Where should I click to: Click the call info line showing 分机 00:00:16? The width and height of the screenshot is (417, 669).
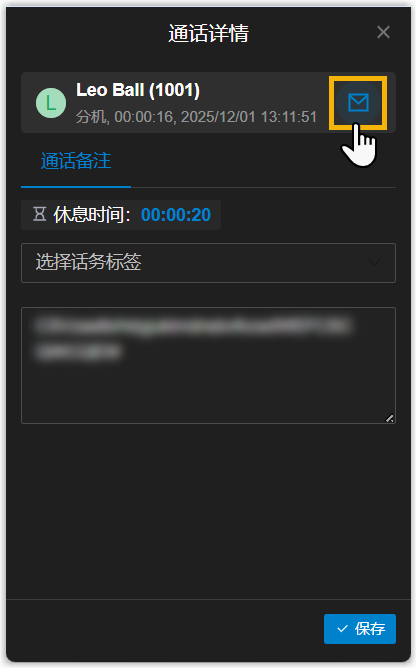(x=196, y=116)
